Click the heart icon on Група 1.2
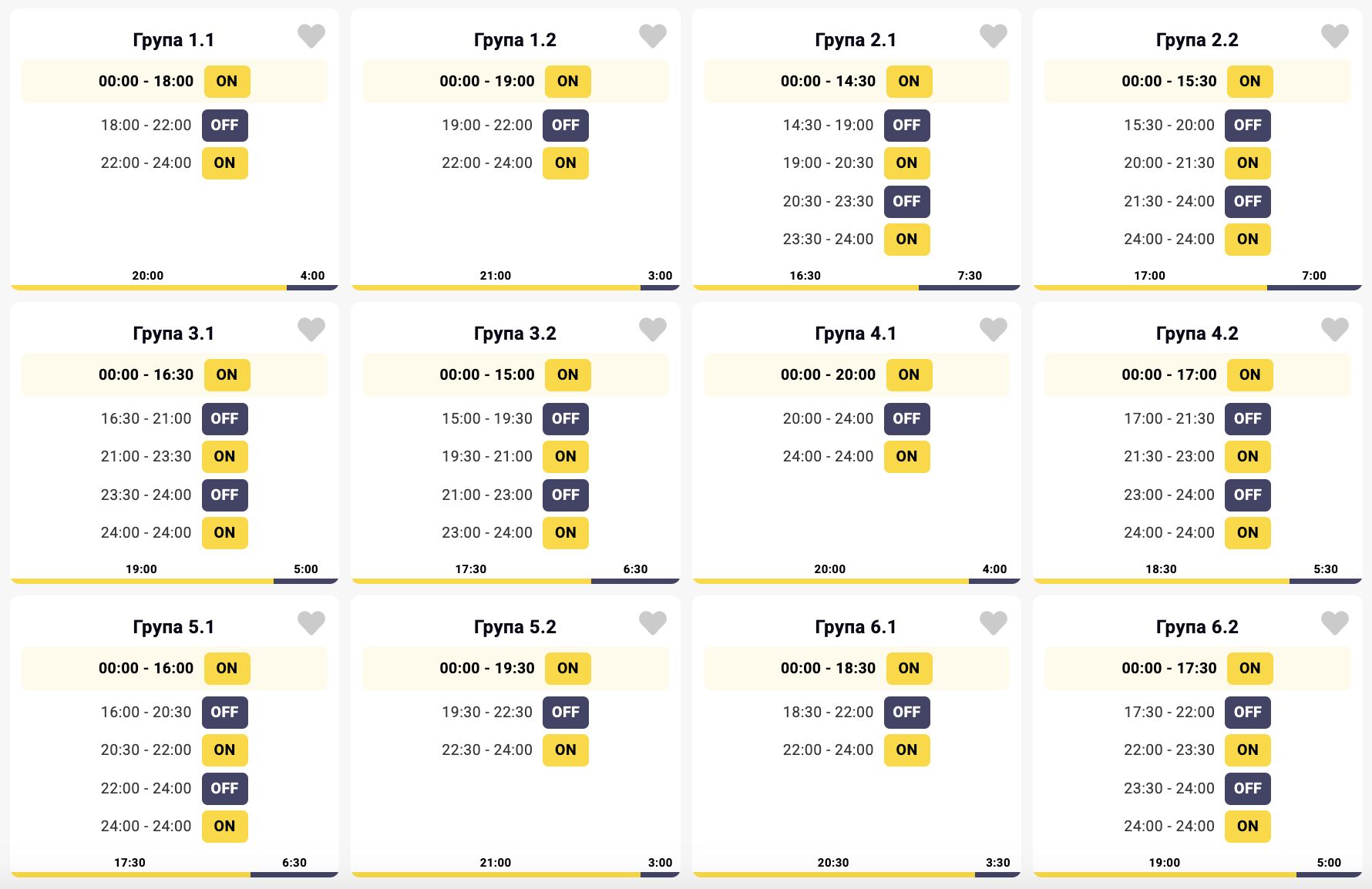The image size is (1372, 889). 652,35
